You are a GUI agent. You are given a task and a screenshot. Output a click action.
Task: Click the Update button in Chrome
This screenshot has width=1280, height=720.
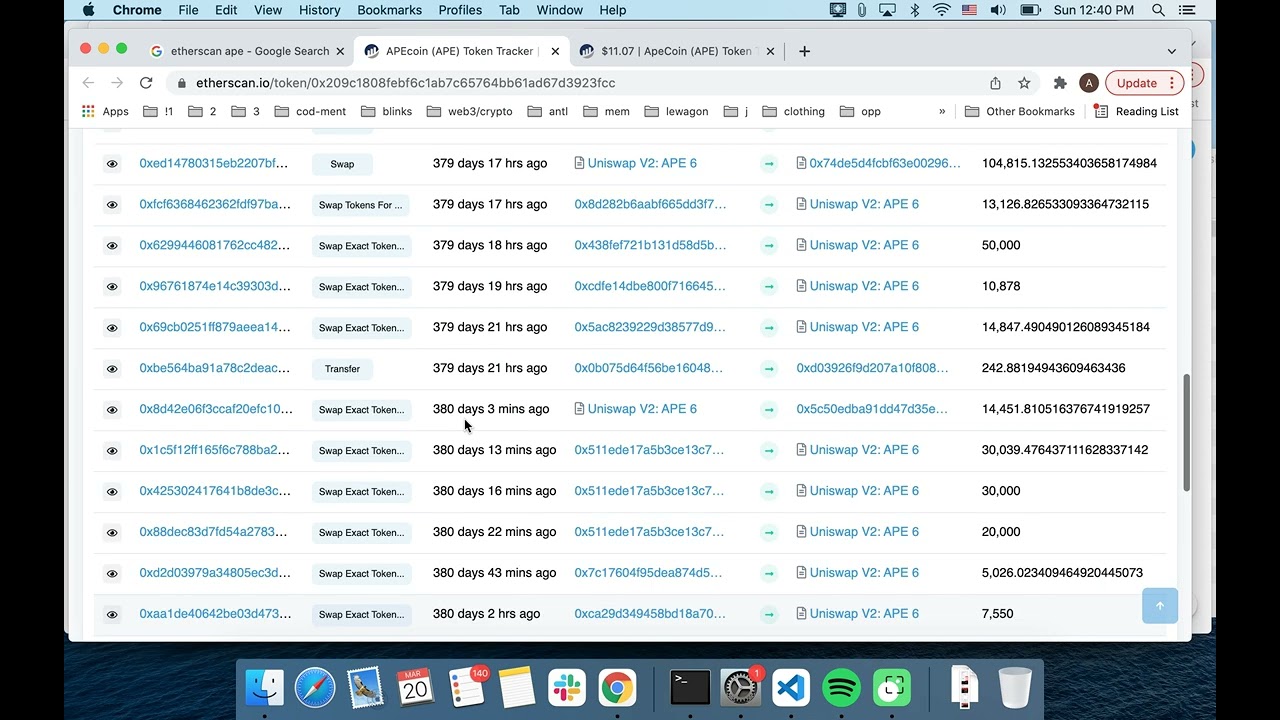tap(1145, 83)
